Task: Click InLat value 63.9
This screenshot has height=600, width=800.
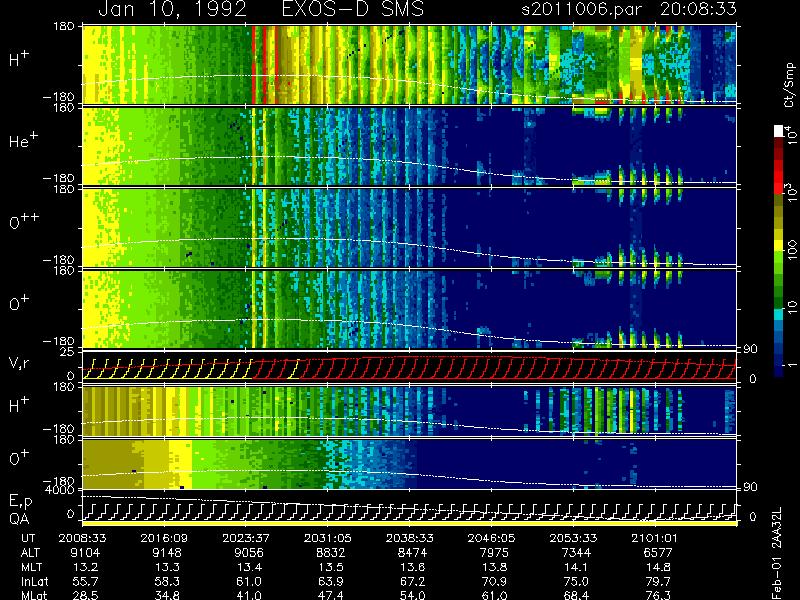Action: coord(330,581)
